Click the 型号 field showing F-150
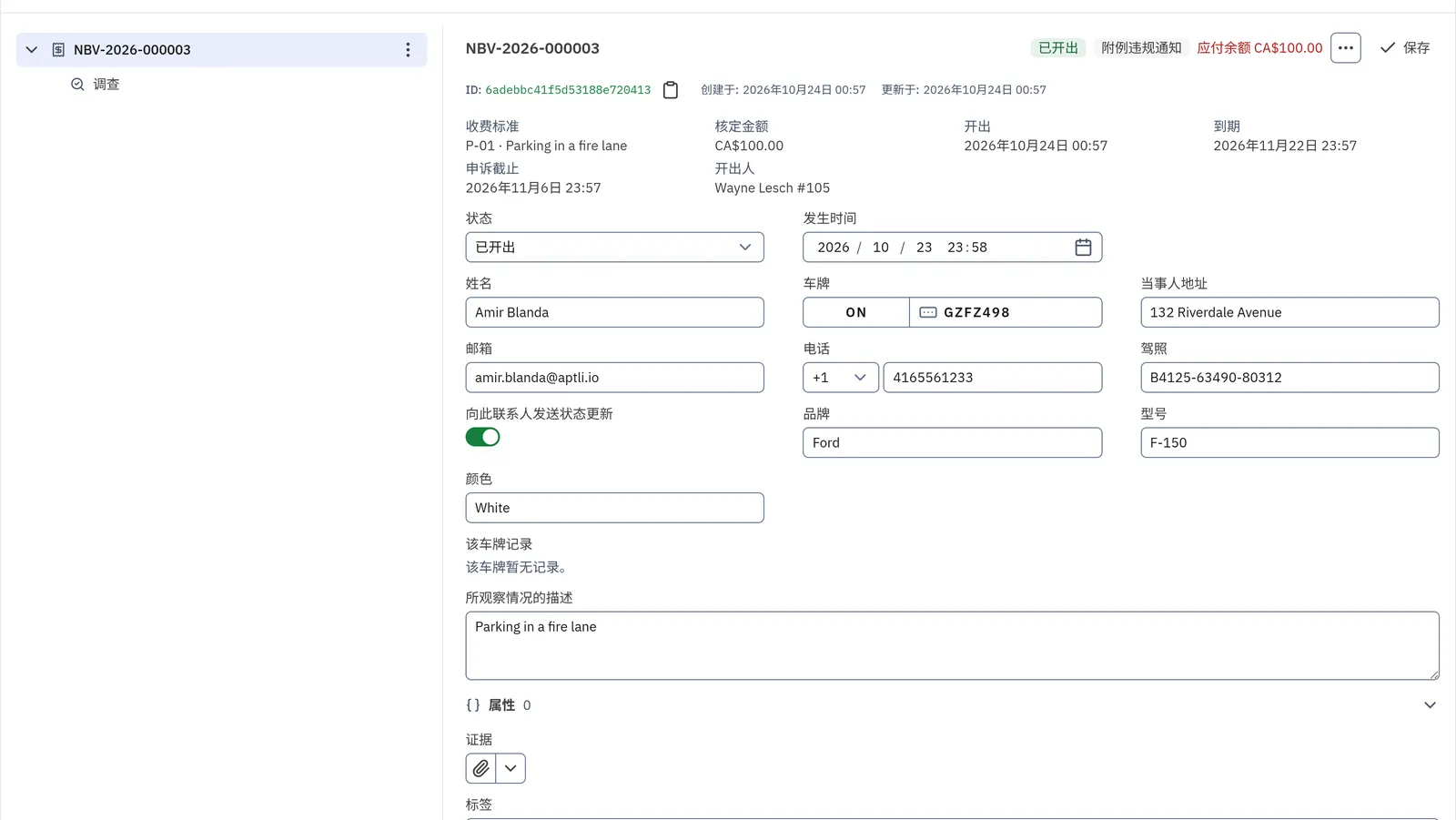Viewport: 1456px width, 820px height. click(x=1289, y=442)
